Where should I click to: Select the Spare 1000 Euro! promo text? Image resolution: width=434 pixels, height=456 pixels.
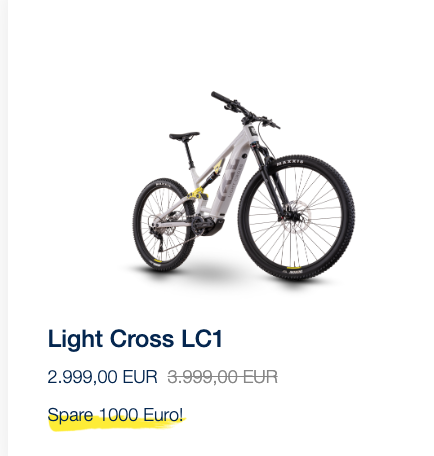[x=116, y=415]
